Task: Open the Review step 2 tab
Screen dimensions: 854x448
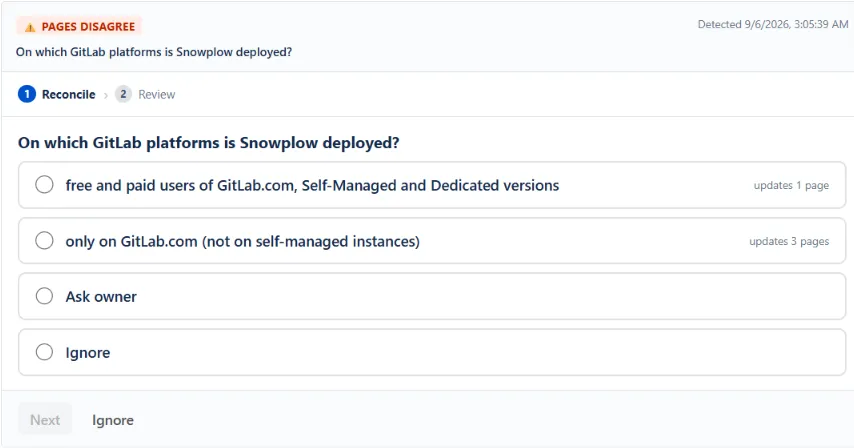Action: click(145, 94)
